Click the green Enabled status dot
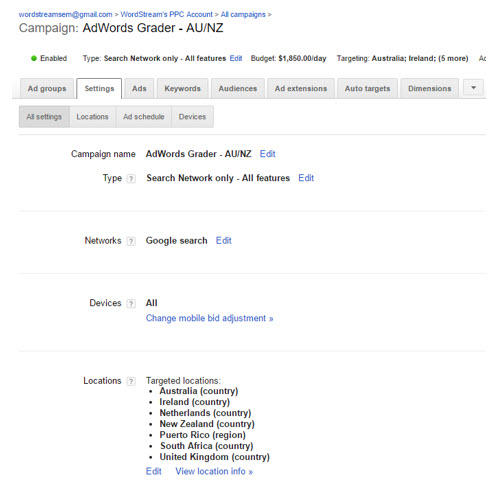Image resolution: width=497 pixels, height=483 pixels. point(34,58)
